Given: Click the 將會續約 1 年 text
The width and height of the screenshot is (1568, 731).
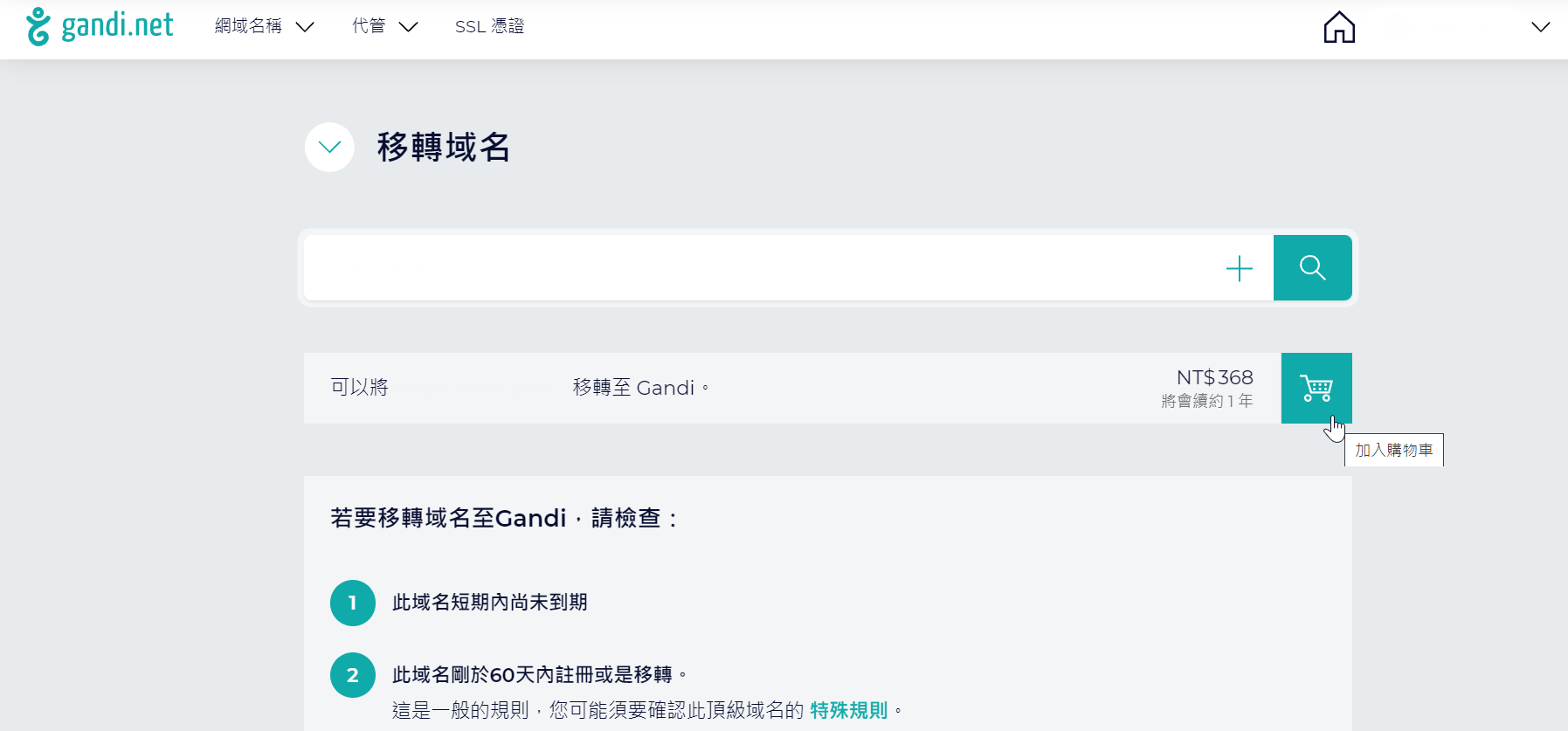Looking at the screenshot, I should 1207,401.
